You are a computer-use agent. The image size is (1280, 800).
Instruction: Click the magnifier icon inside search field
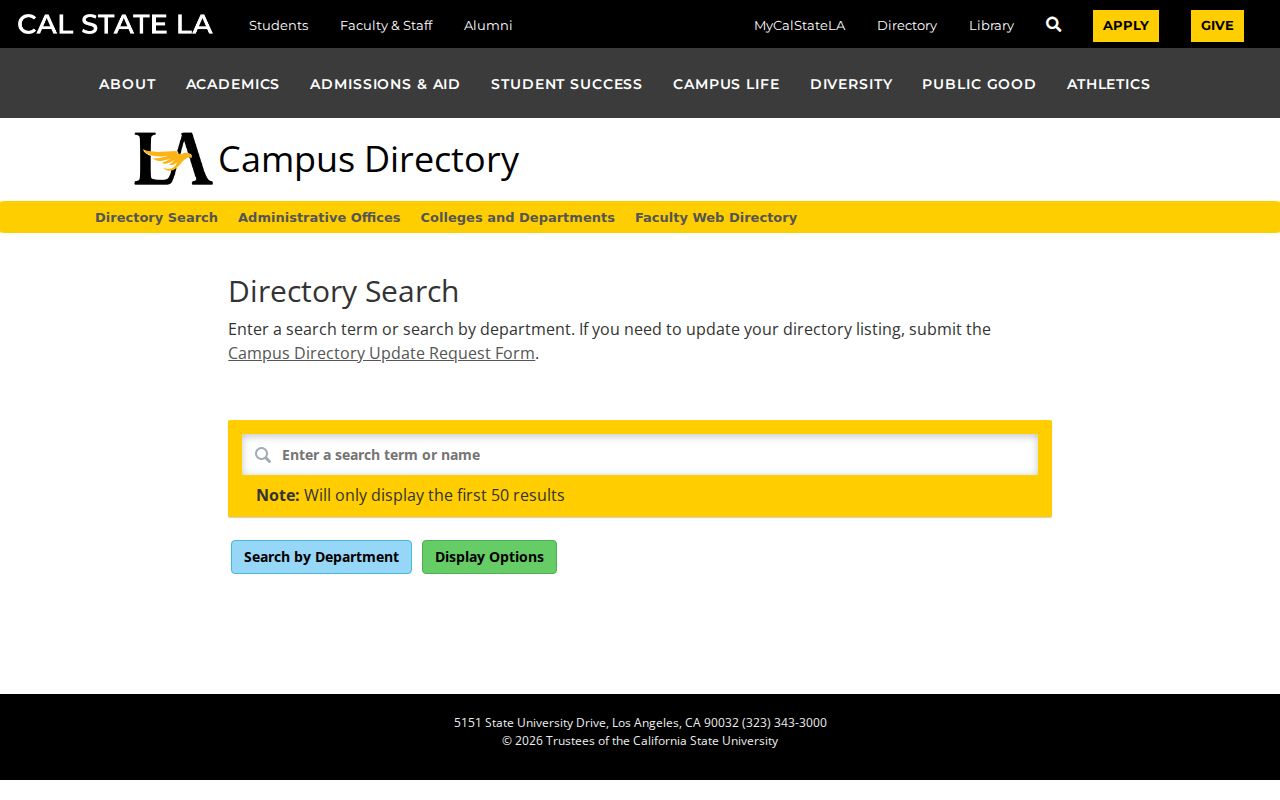pos(263,455)
